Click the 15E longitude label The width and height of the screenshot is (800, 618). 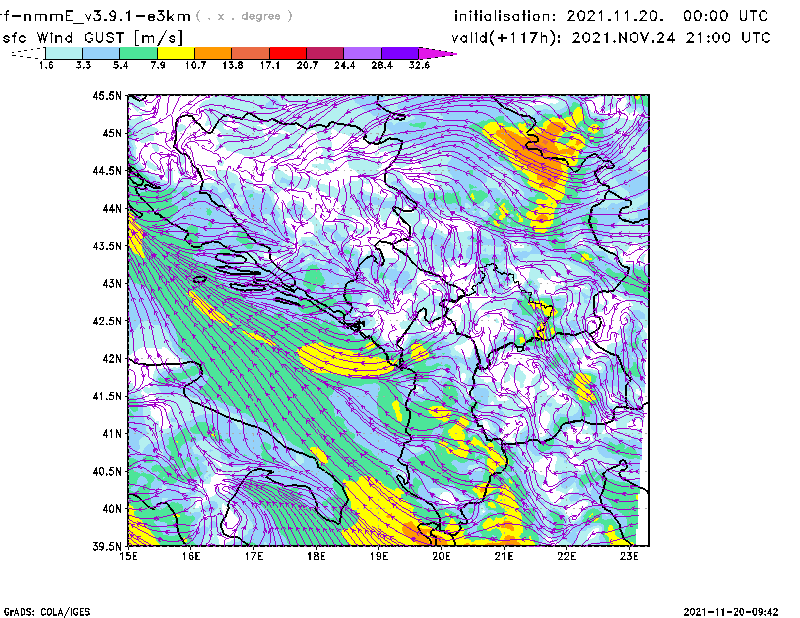point(128,556)
